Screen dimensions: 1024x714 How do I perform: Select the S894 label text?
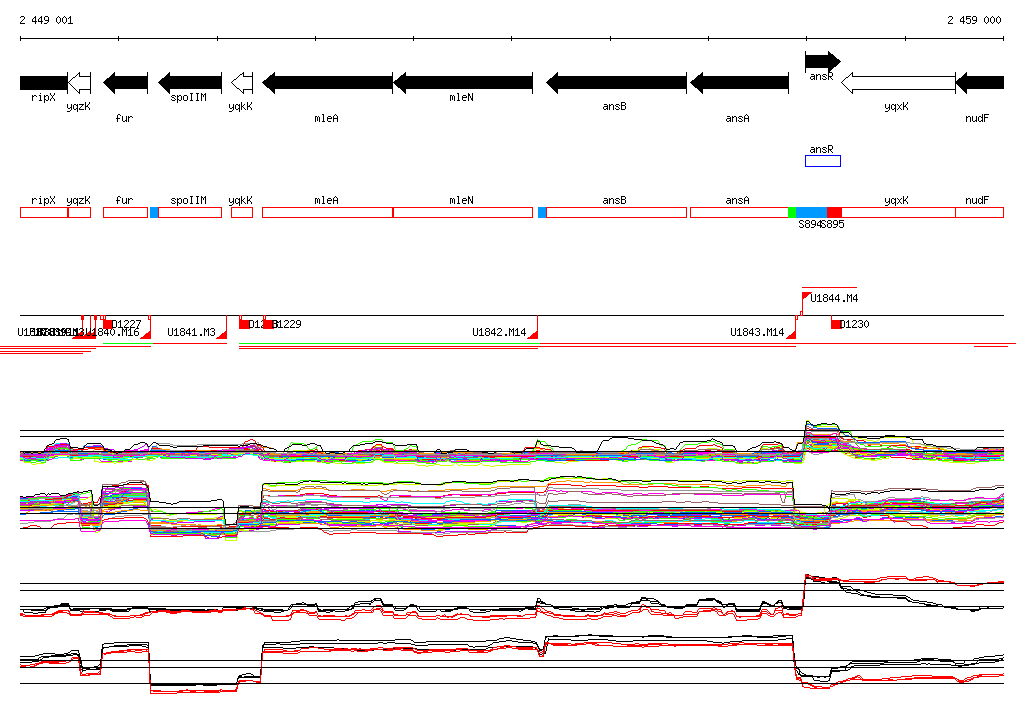(x=810, y=224)
